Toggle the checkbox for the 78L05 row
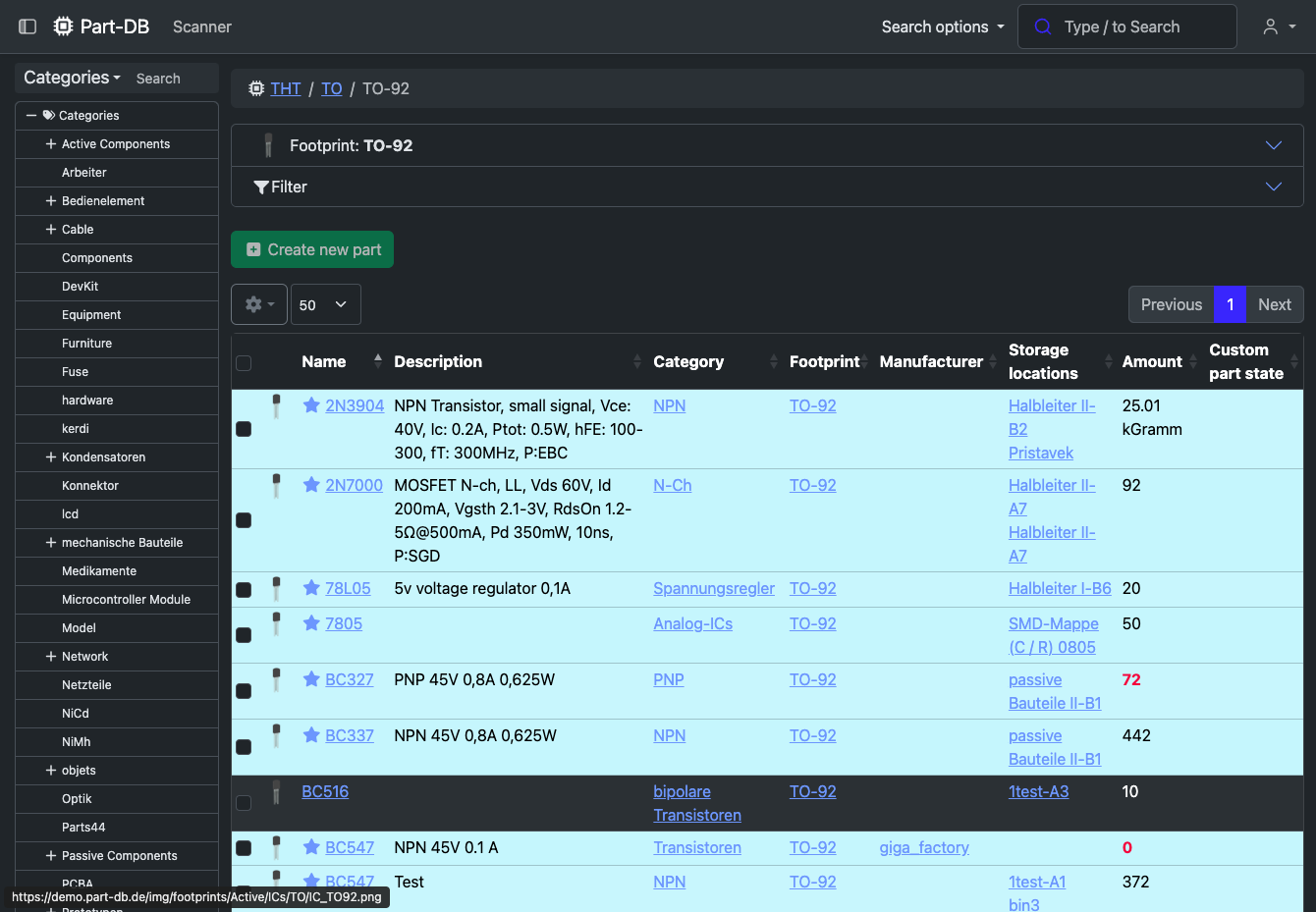The width and height of the screenshot is (1316, 912). [244, 590]
